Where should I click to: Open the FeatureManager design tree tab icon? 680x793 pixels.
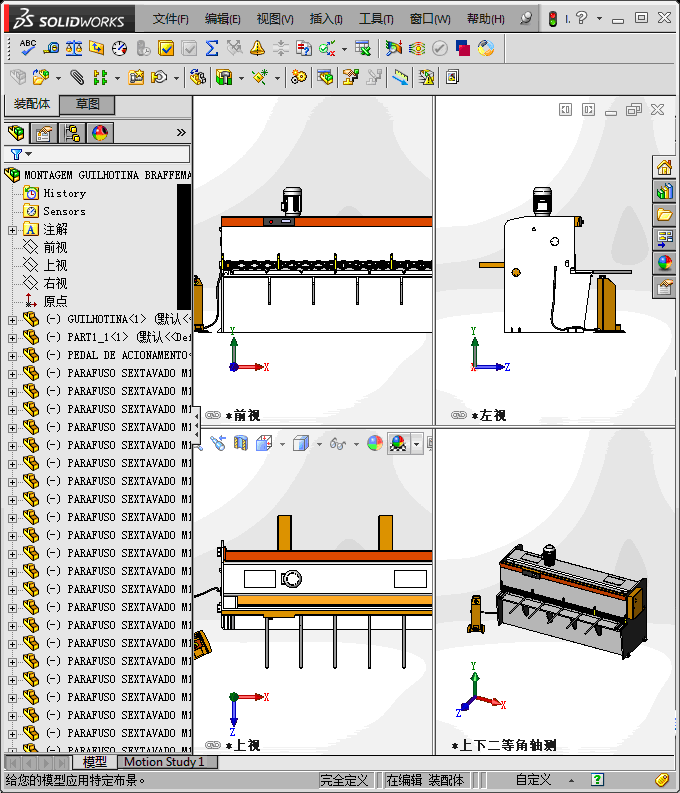[16, 133]
